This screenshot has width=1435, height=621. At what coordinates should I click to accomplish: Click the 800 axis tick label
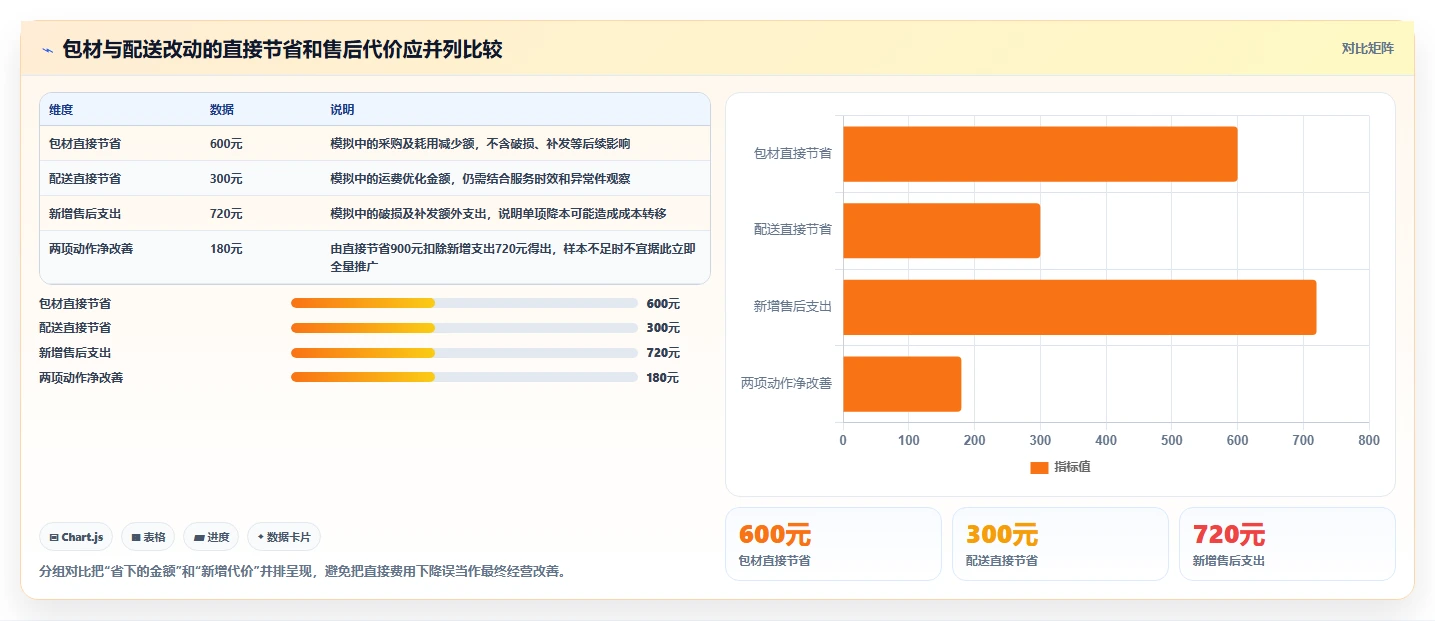[1369, 440]
